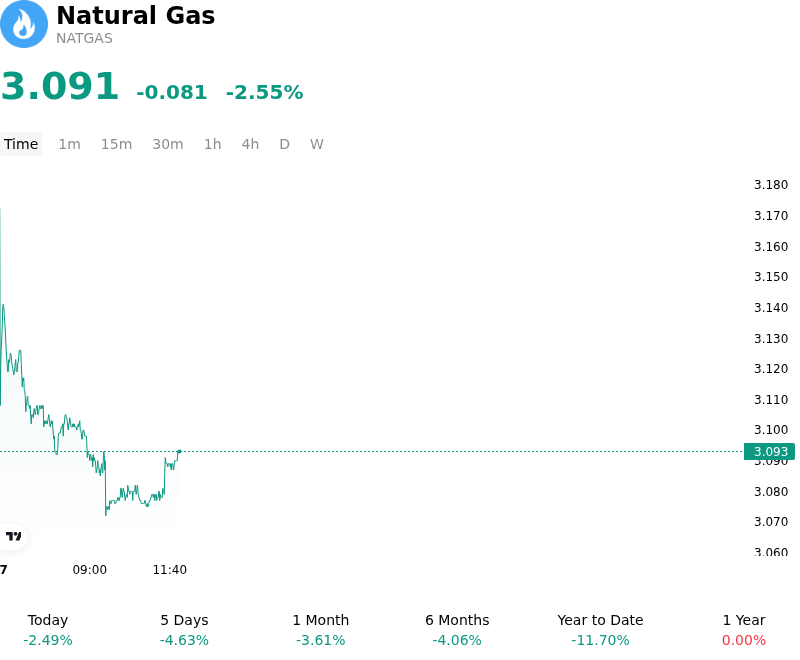Switch chart to daily D interval
Viewport: 800px width, 660px height.
click(x=284, y=144)
